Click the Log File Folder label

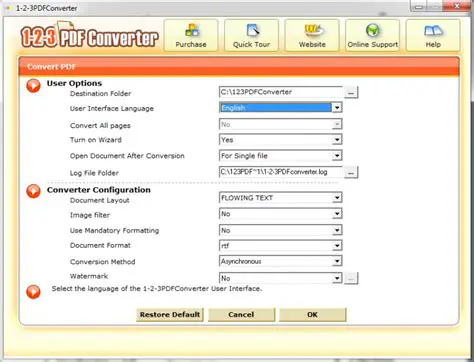94,173
